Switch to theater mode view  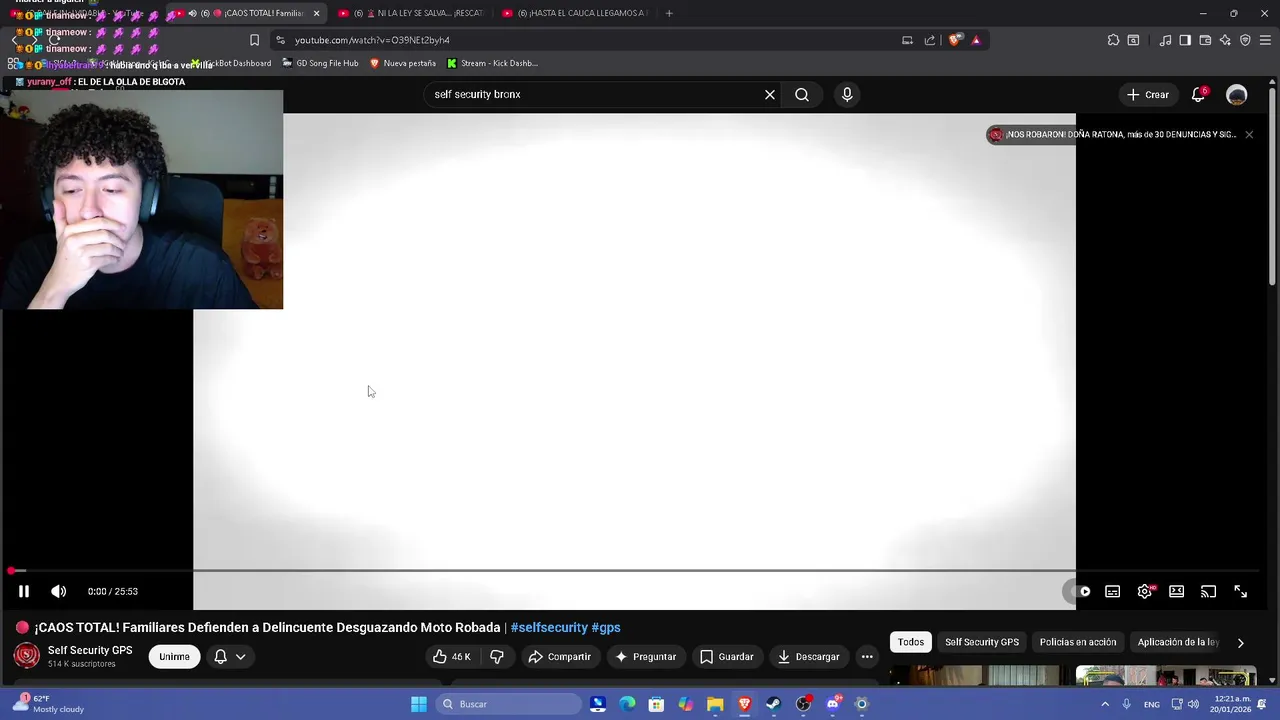[1177, 591]
